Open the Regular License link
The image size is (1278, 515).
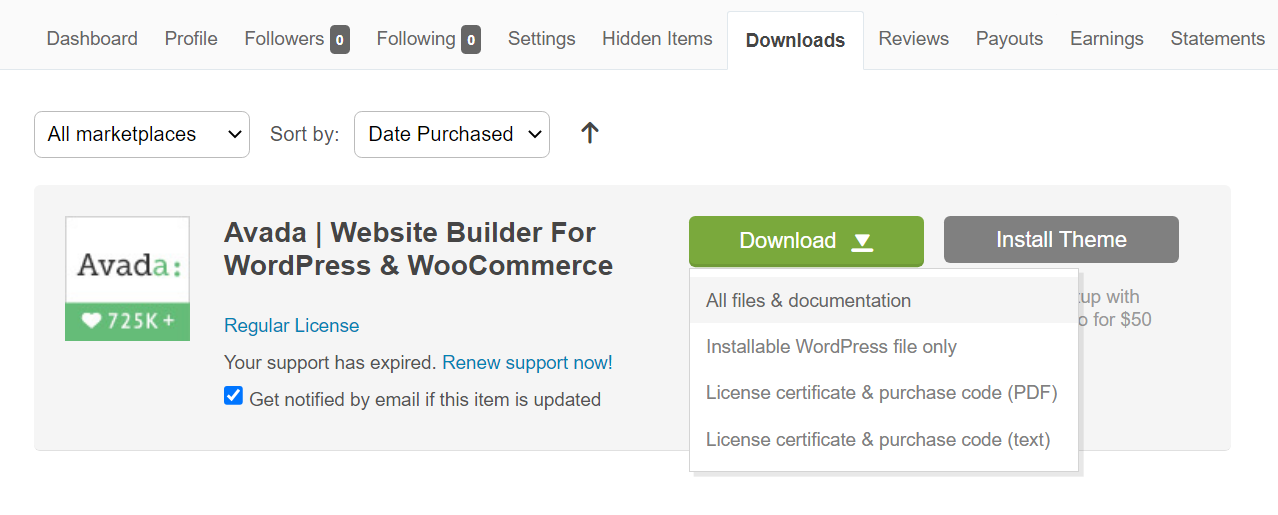click(291, 326)
